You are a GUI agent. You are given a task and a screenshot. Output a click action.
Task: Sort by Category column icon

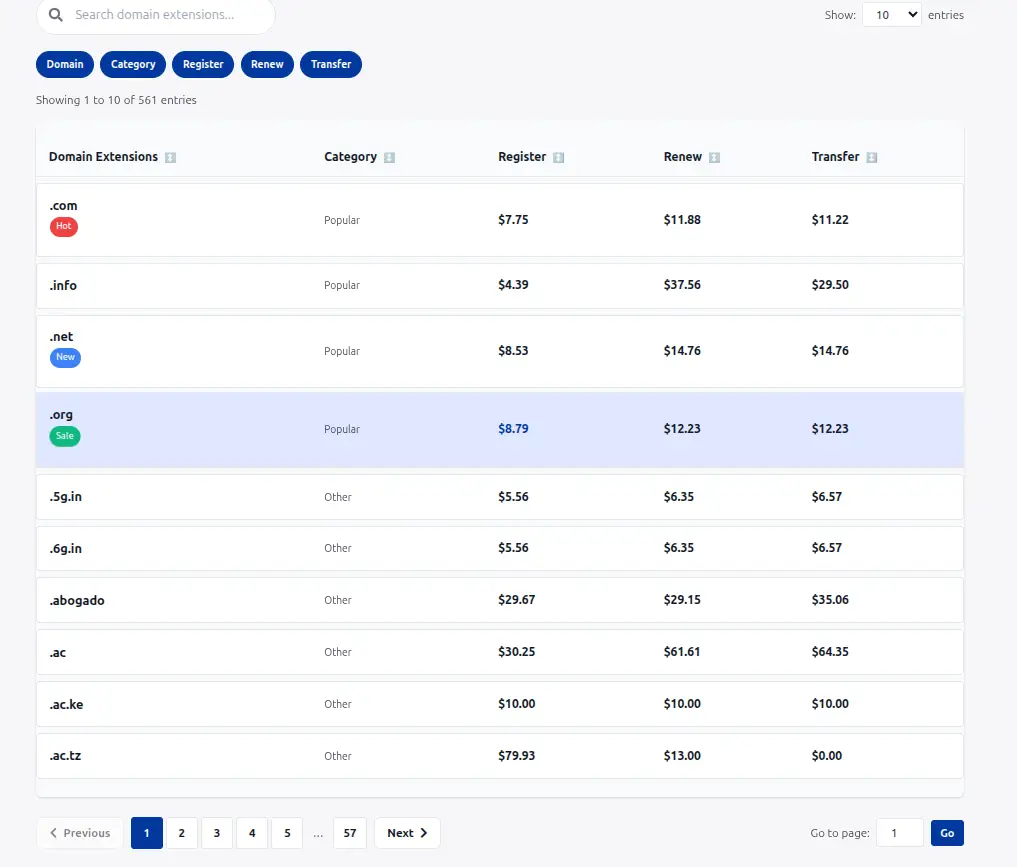pyautogui.click(x=389, y=158)
